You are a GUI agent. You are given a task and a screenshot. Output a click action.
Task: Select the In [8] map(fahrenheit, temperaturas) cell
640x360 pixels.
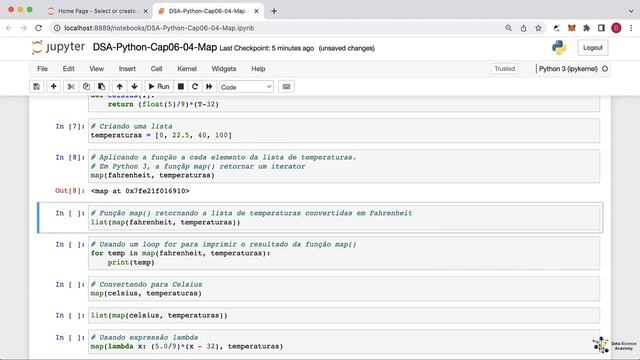click(344, 166)
